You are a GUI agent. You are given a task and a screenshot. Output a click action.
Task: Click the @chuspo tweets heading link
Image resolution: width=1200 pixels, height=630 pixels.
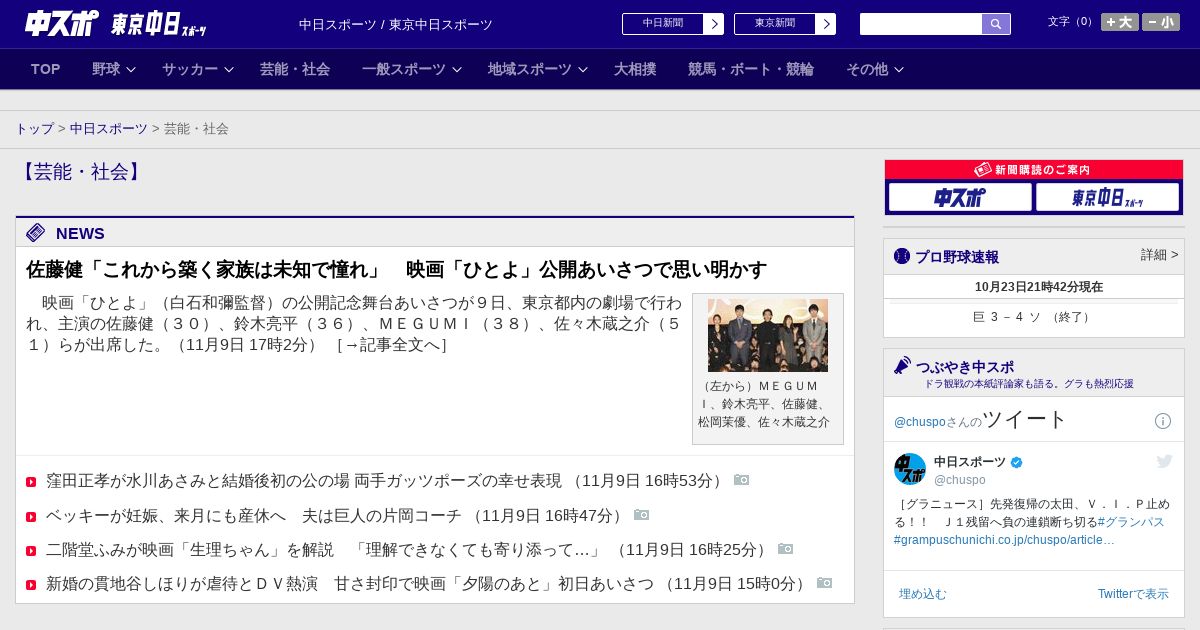coord(980,420)
